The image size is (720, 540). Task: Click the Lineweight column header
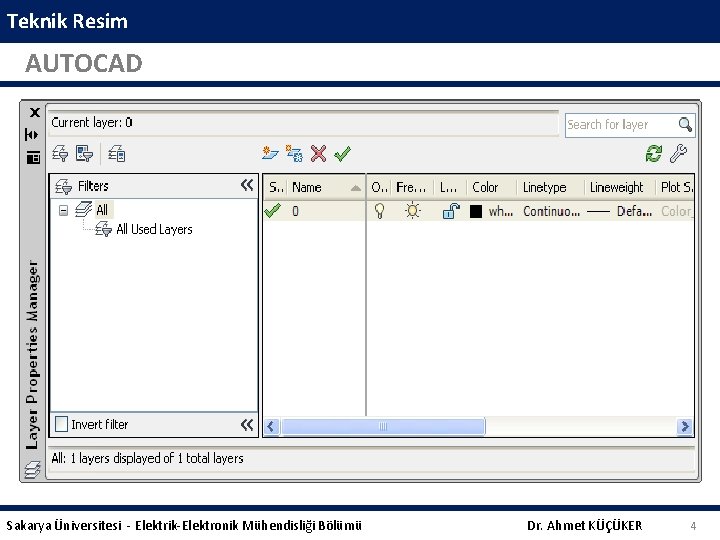pyautogui.click(x=620, y=187)
